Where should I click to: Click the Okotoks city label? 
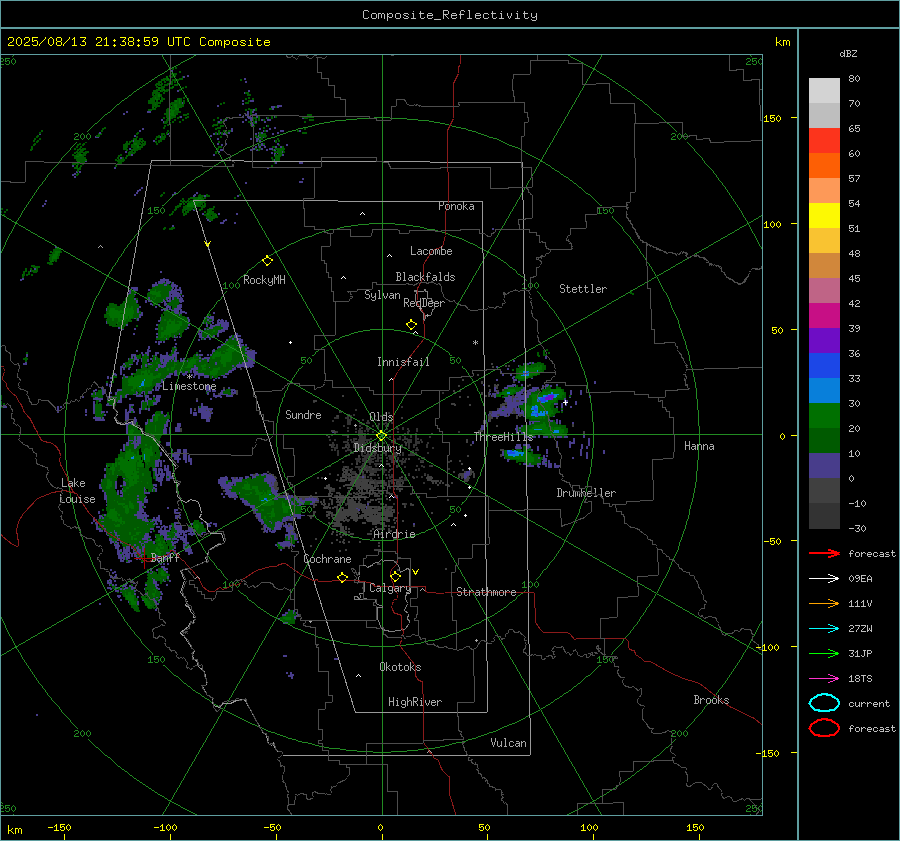(x=400, y=667)
